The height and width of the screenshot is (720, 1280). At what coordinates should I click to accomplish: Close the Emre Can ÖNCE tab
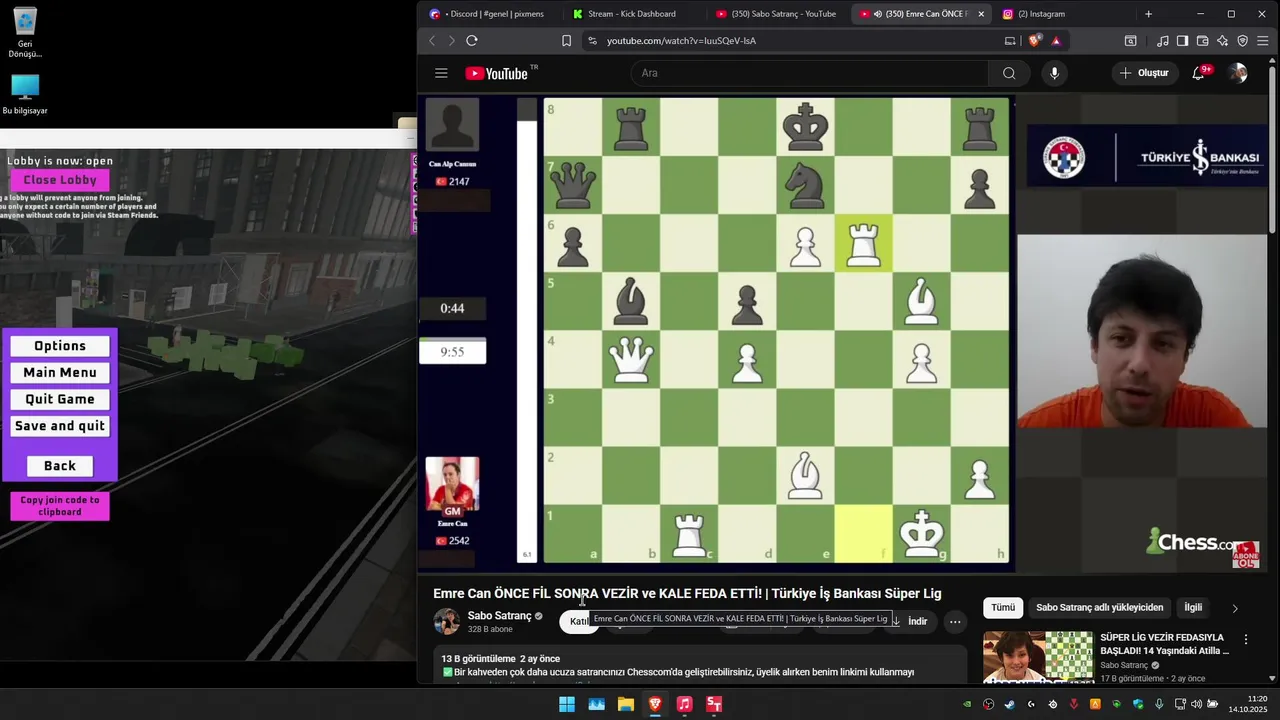[981, 14]
